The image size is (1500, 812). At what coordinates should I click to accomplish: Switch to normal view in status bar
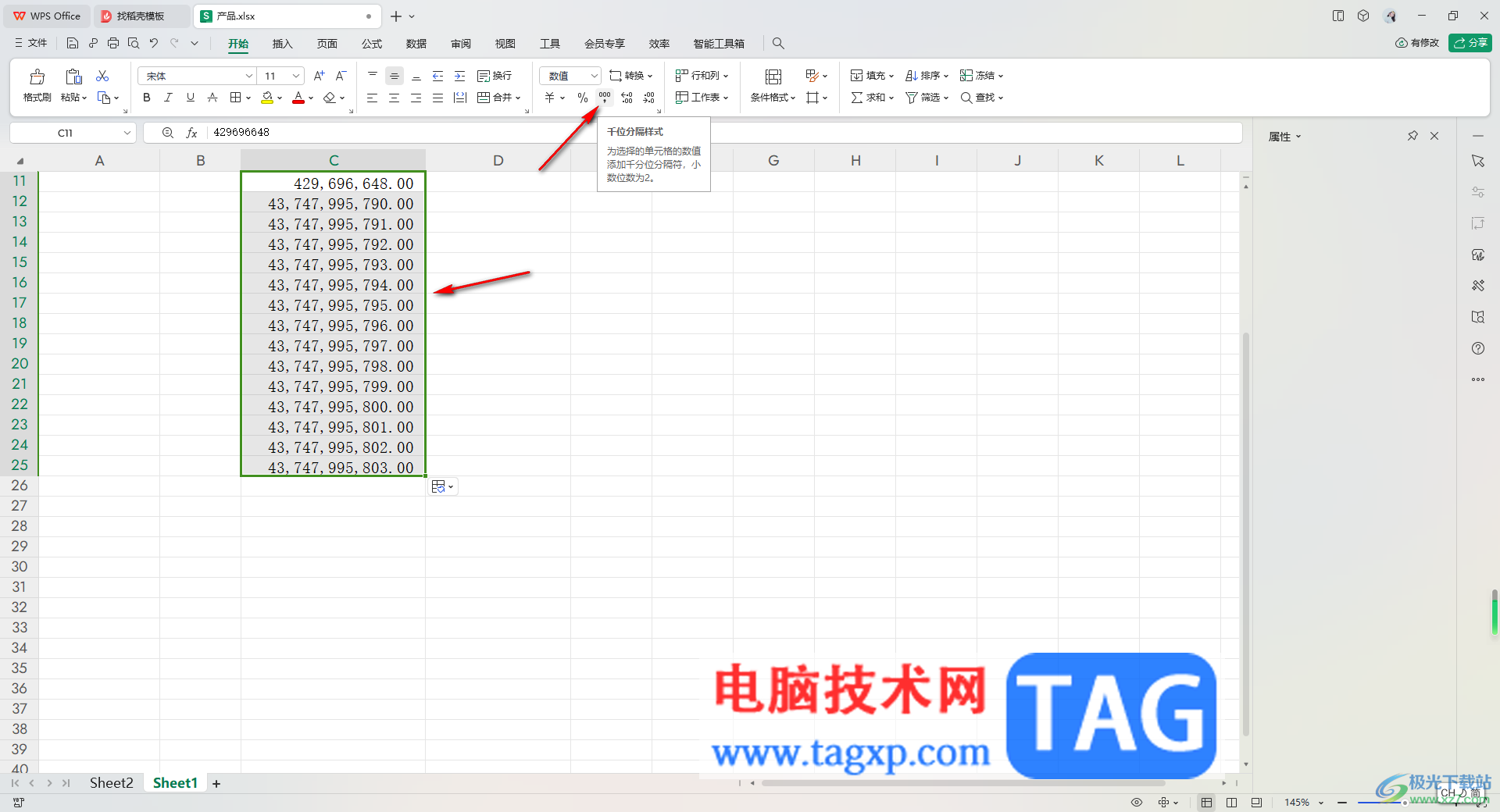pos(1207,802)
